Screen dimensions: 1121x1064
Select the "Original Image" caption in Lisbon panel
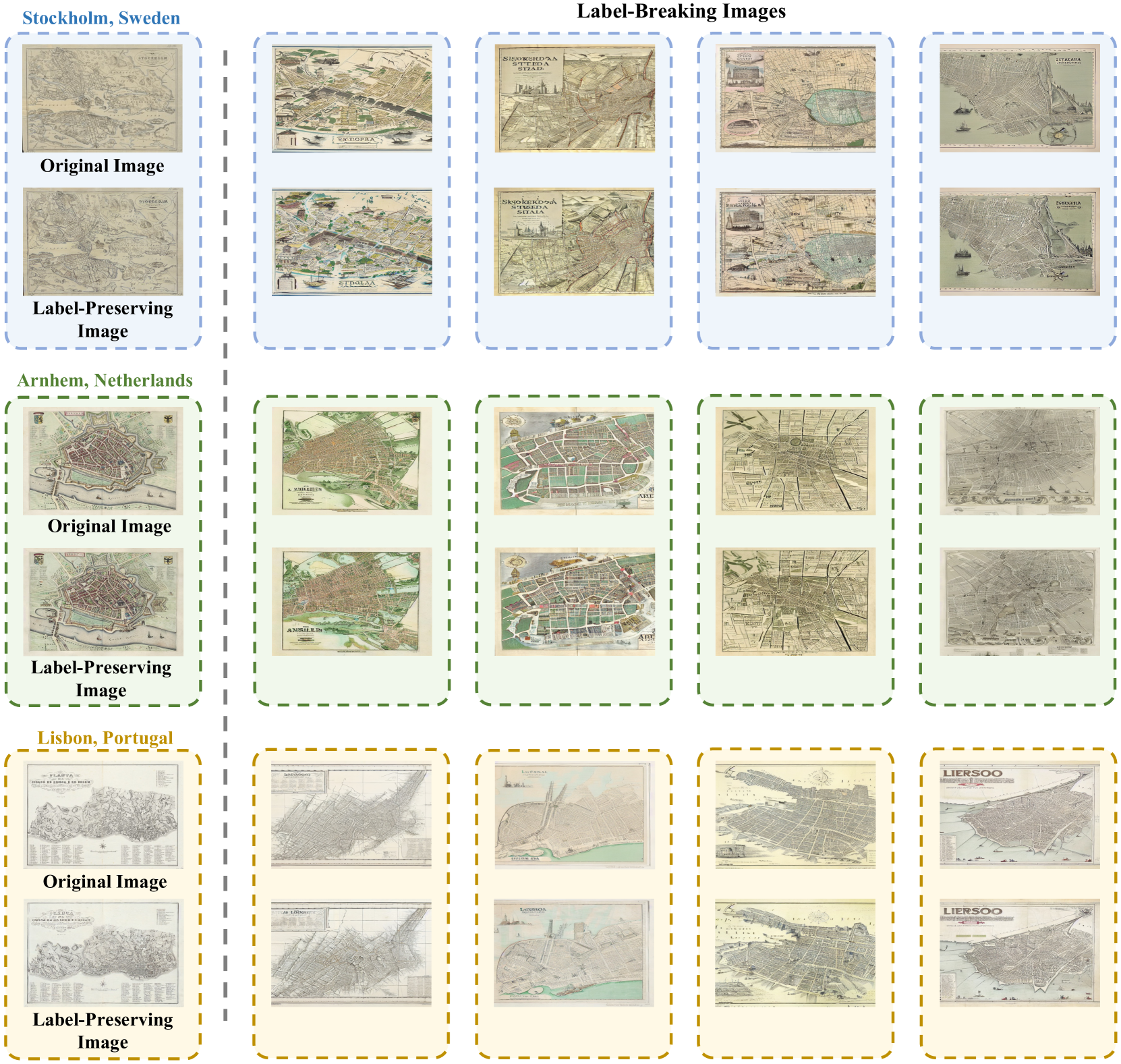pyautogui.click(x=105, y=881)
